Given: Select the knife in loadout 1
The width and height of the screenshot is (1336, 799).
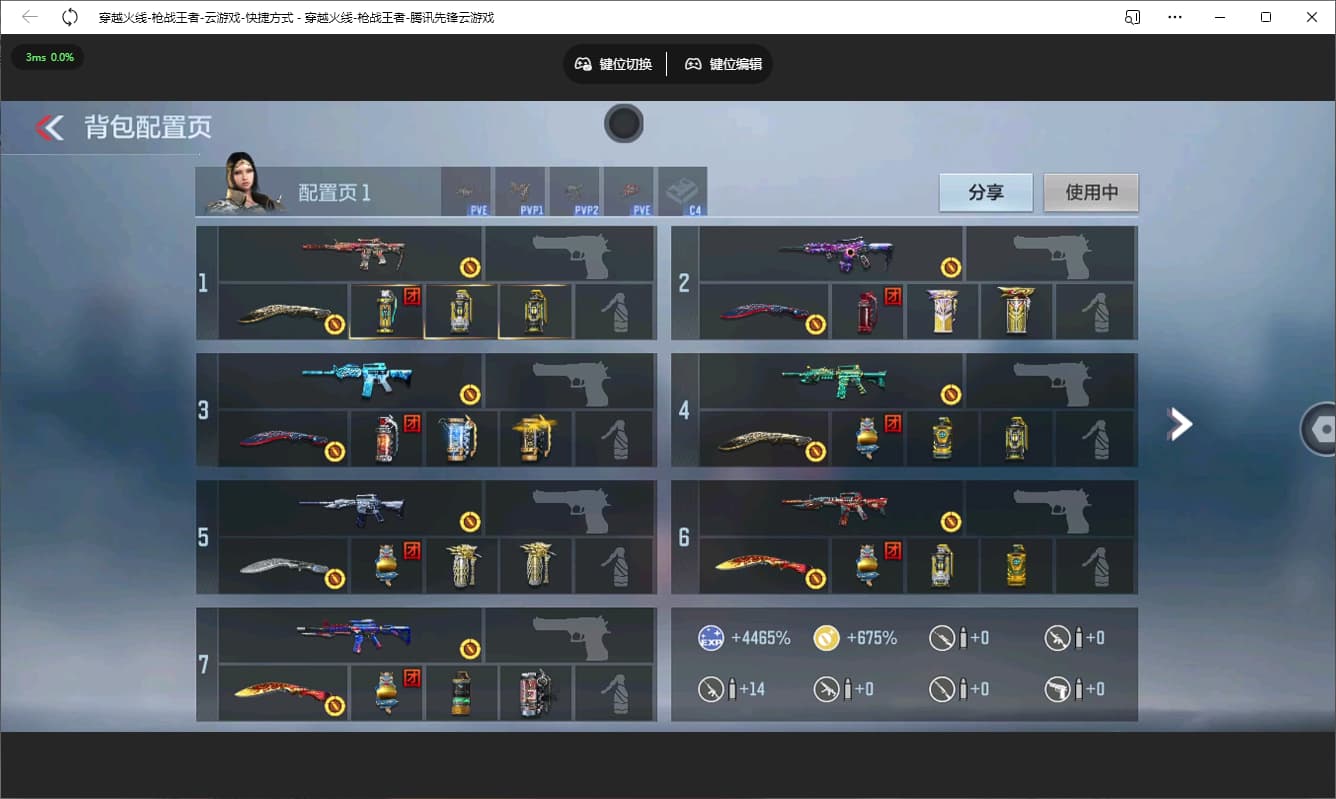Looking at the screenshot, I should click(x=283, y=312).
